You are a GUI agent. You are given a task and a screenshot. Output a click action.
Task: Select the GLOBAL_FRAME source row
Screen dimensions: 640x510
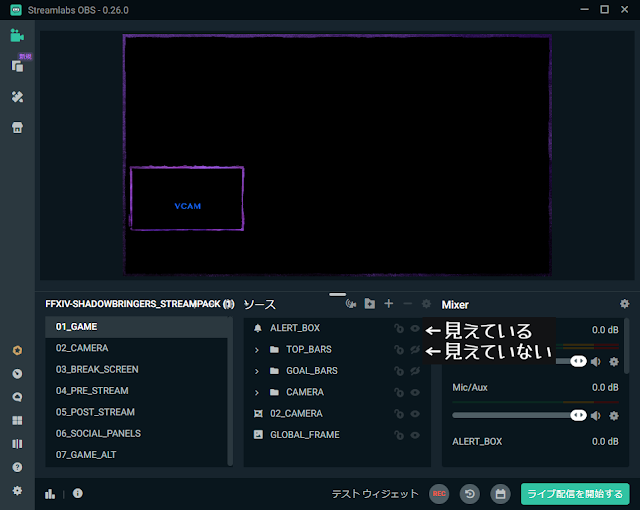pos(337,435)
